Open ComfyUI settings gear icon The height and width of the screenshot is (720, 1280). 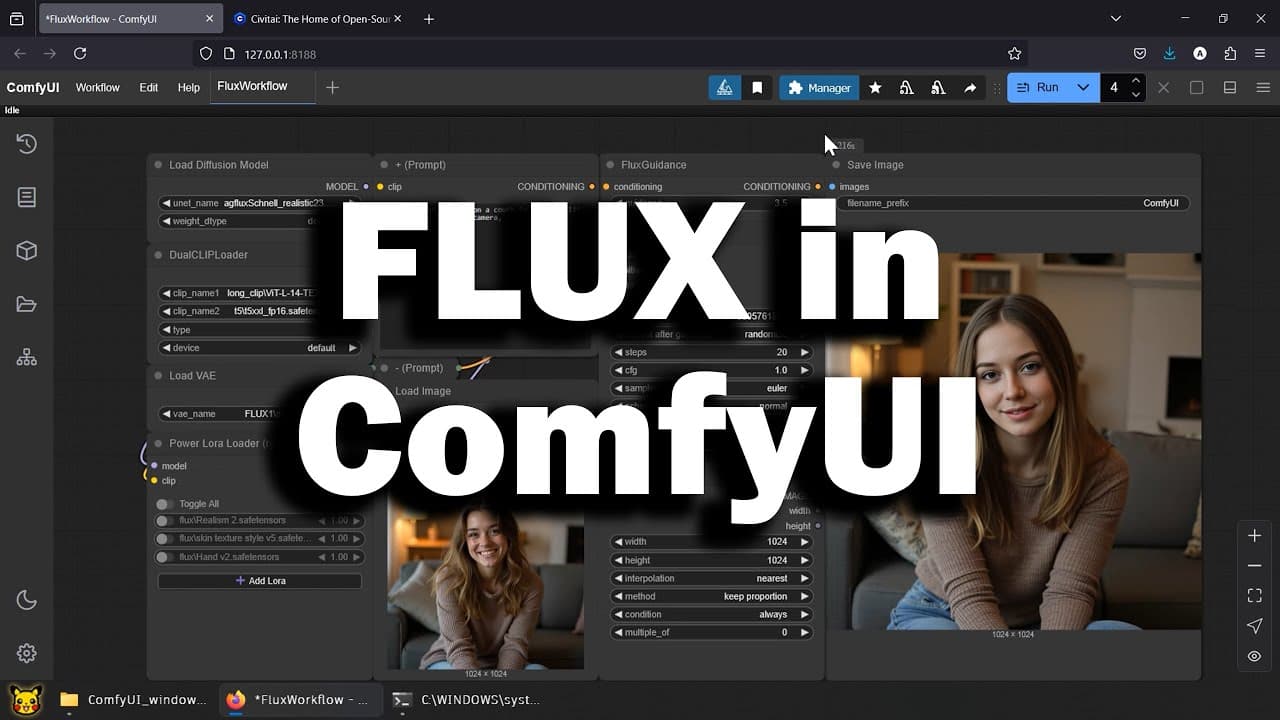click(27, 653)
